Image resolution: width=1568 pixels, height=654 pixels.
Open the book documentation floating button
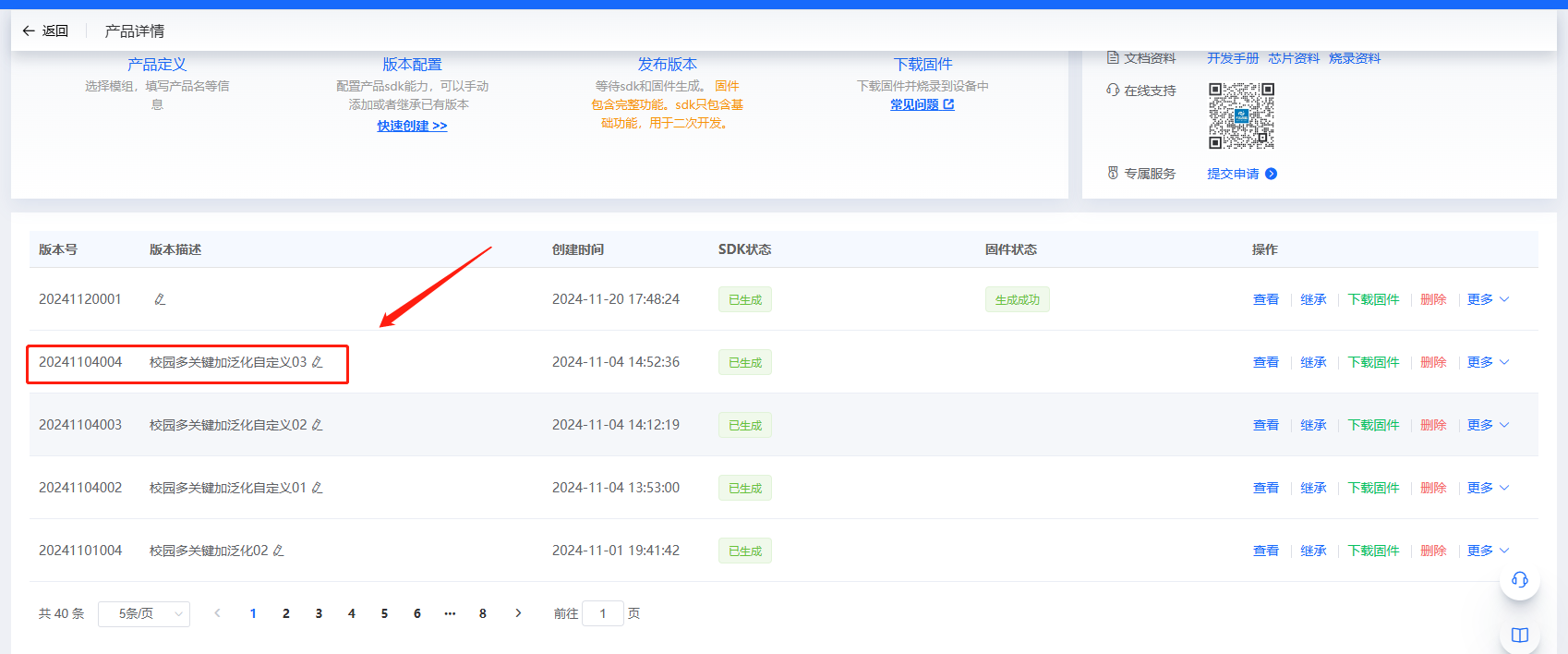(1519, 635)
